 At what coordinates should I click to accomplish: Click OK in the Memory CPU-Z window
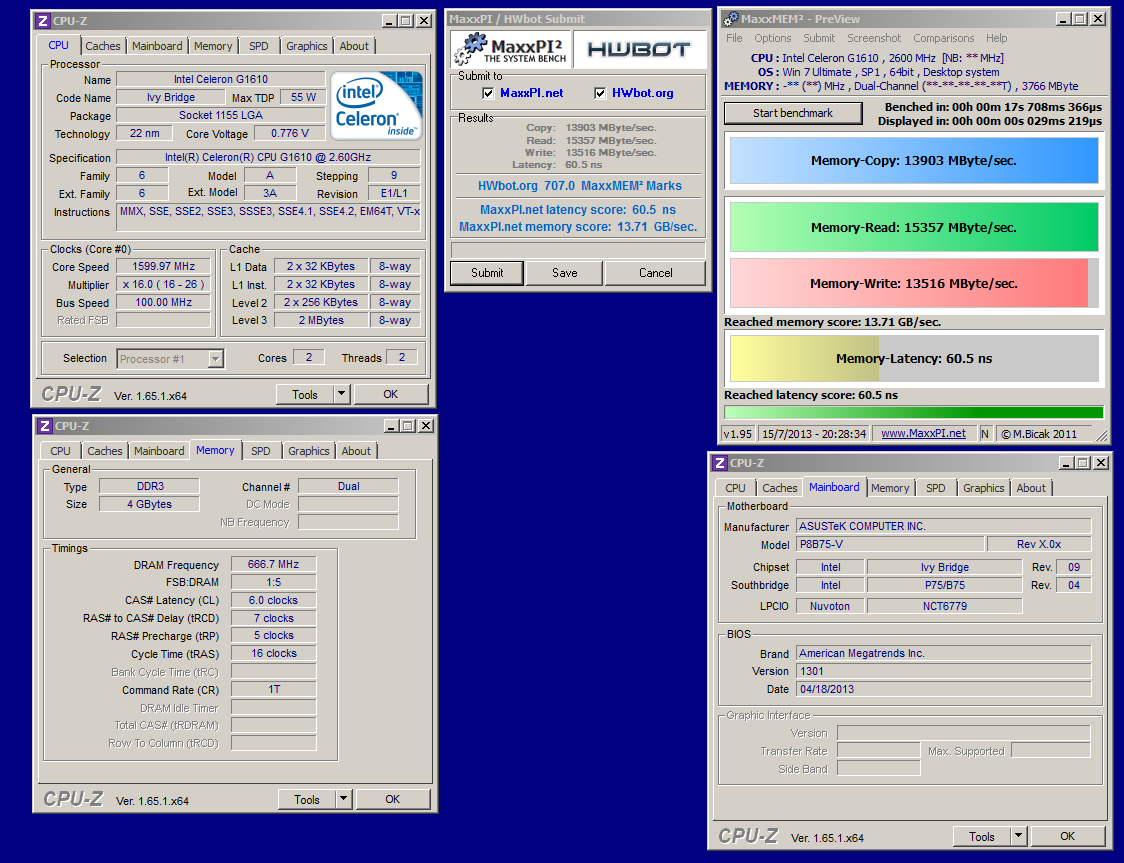(x=393, y=799)
